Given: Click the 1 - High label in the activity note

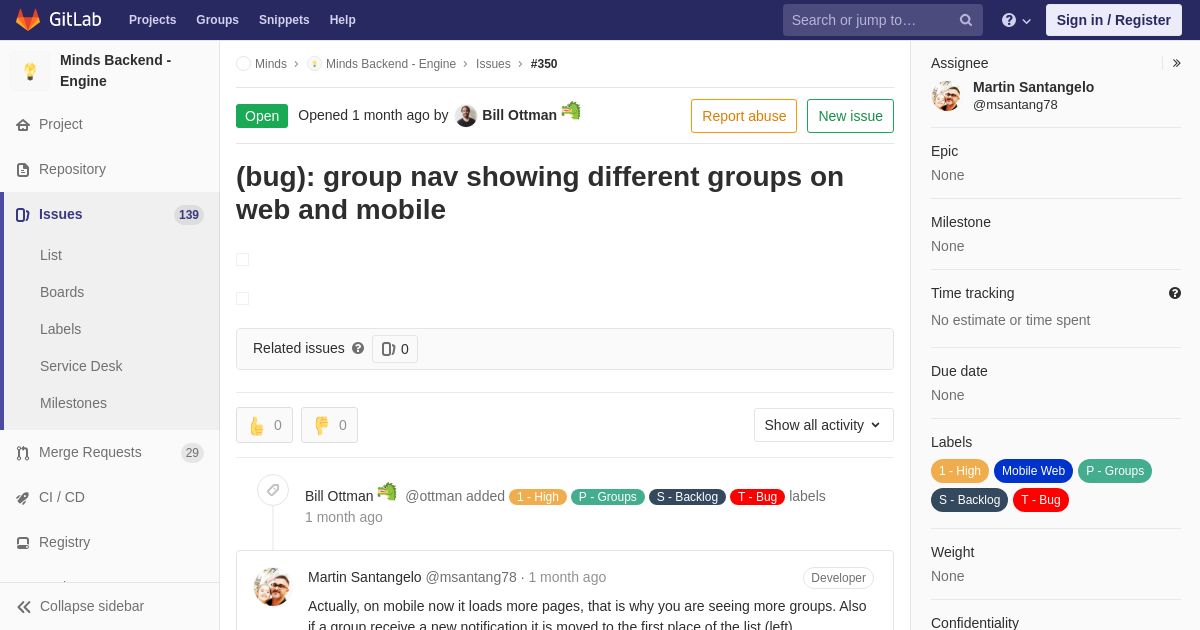Looking at the screenshot, I should click(x=538, y=497).
